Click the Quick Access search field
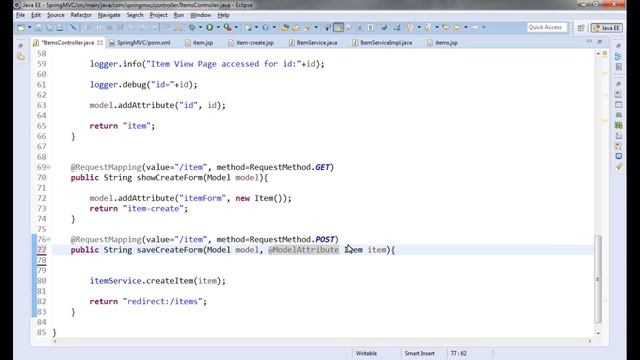640x360 pixels. 547,27
